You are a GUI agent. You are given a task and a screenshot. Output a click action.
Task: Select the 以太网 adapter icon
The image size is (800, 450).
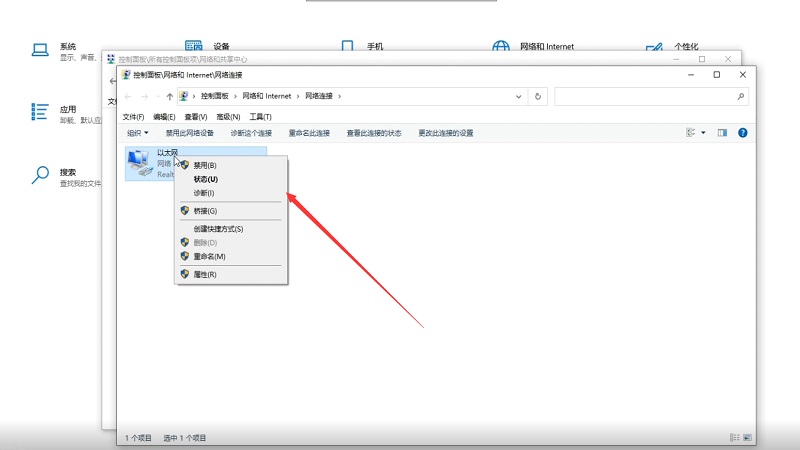tap(140, 163)
